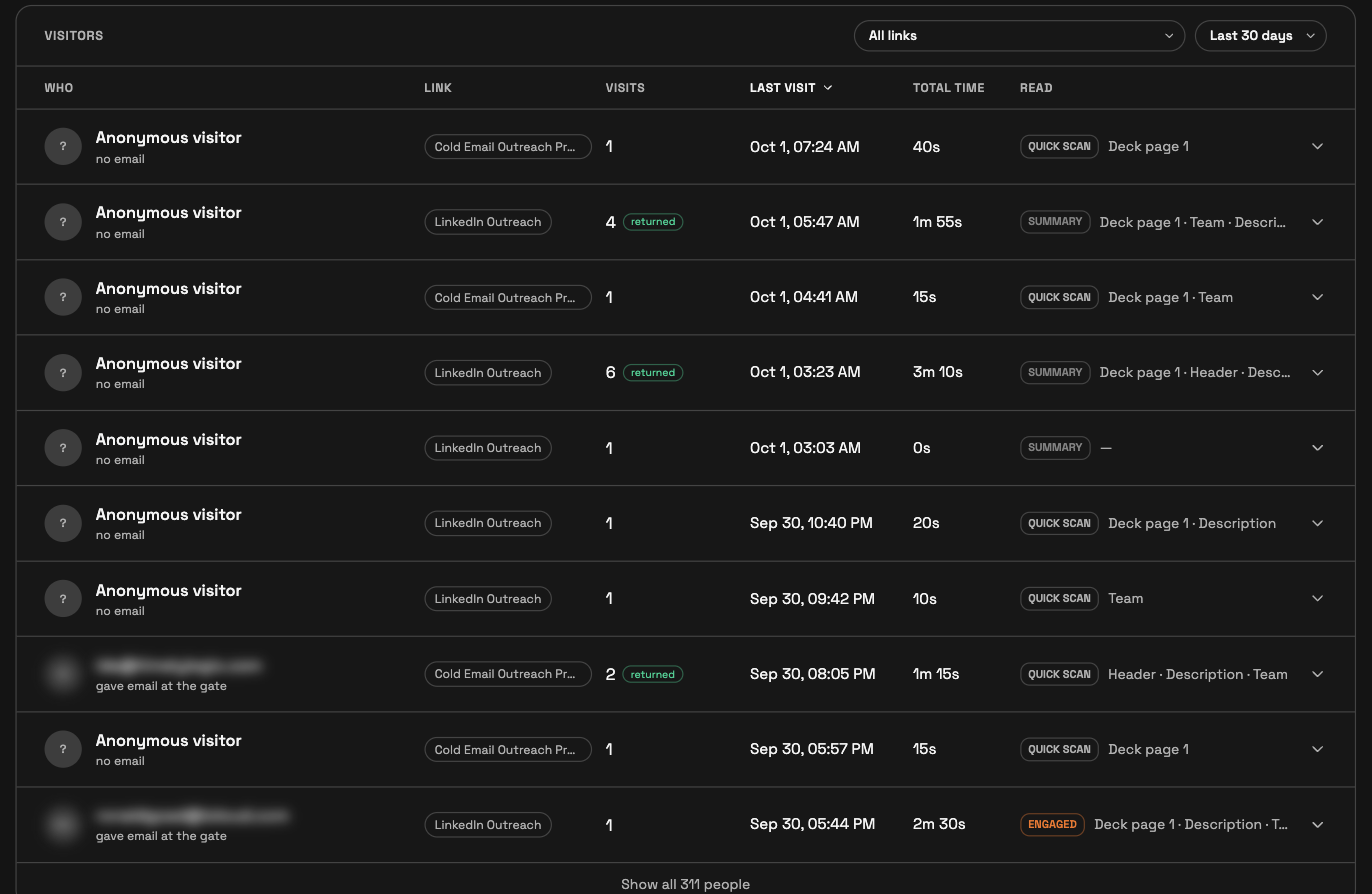The image size is (1372, 894).
Task: Expand the Oct 1, 03:03 AM visitor row
Action: coord(1317,448)
